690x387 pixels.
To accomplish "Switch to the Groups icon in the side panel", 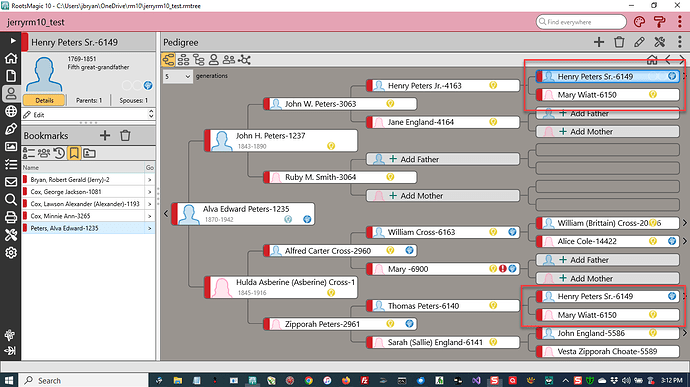I will click(x=89, y=153).
